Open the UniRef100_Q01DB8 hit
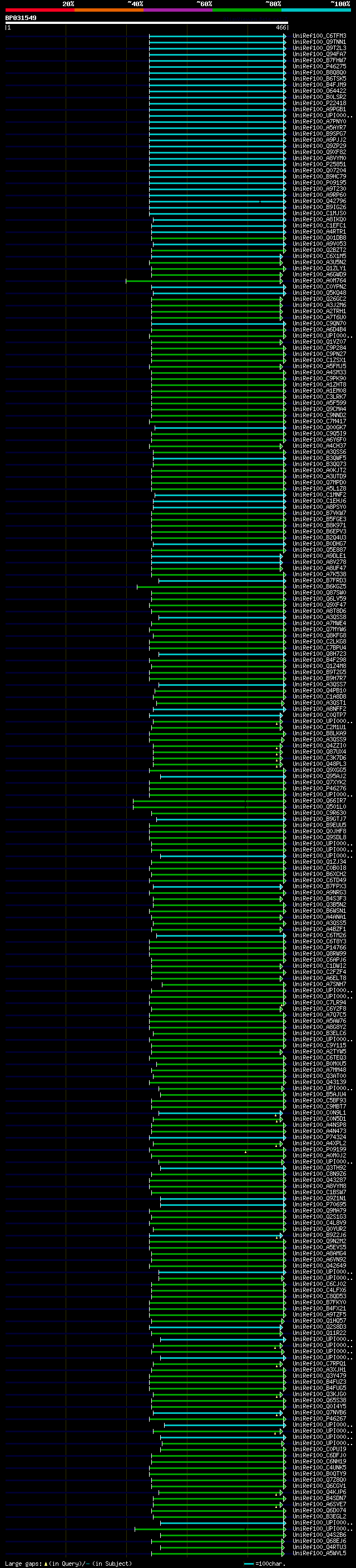356x1568 pixels. pyautogui.click(x=319, y=238)
